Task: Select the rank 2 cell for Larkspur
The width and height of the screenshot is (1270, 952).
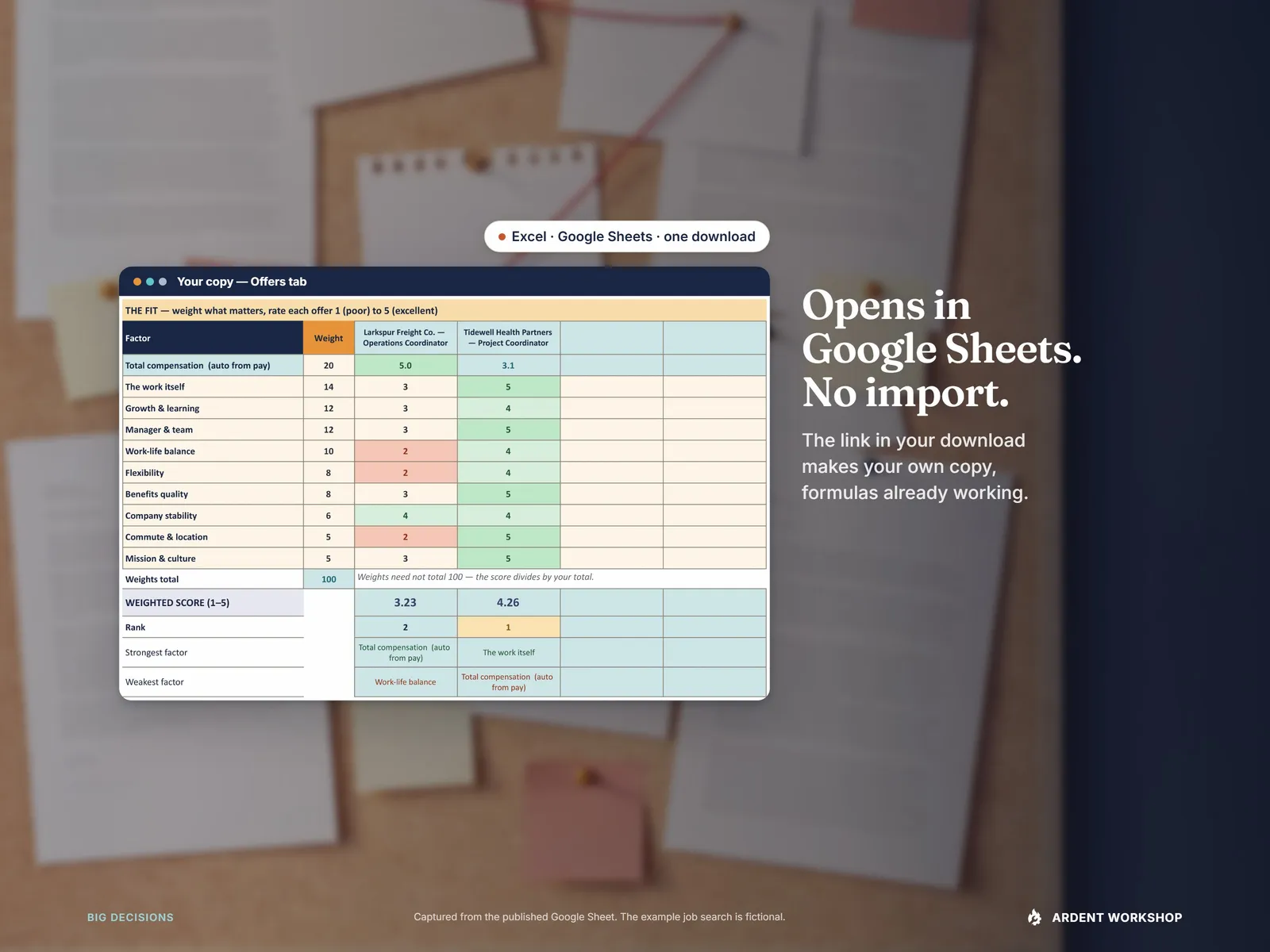Action: (406, 628)
